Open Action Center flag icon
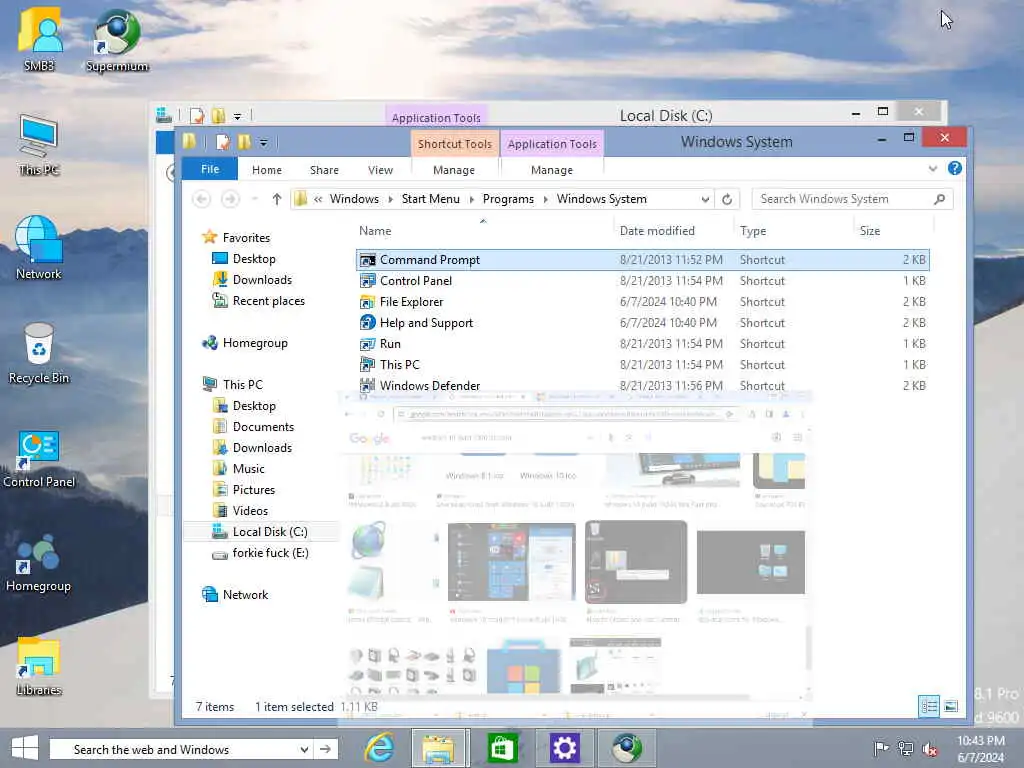Viewport: 1024px width, 768px height. point(881,749)
